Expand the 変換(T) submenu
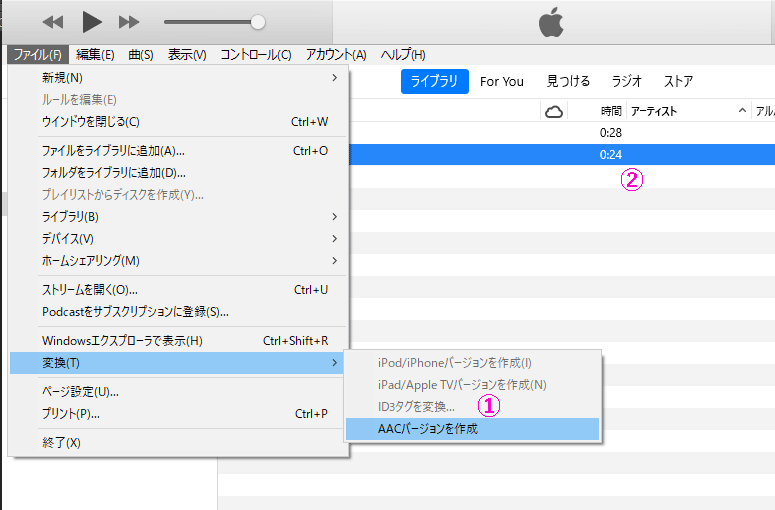Image resolution: width=775 pixels, height=510 pixels. [178, 363]
